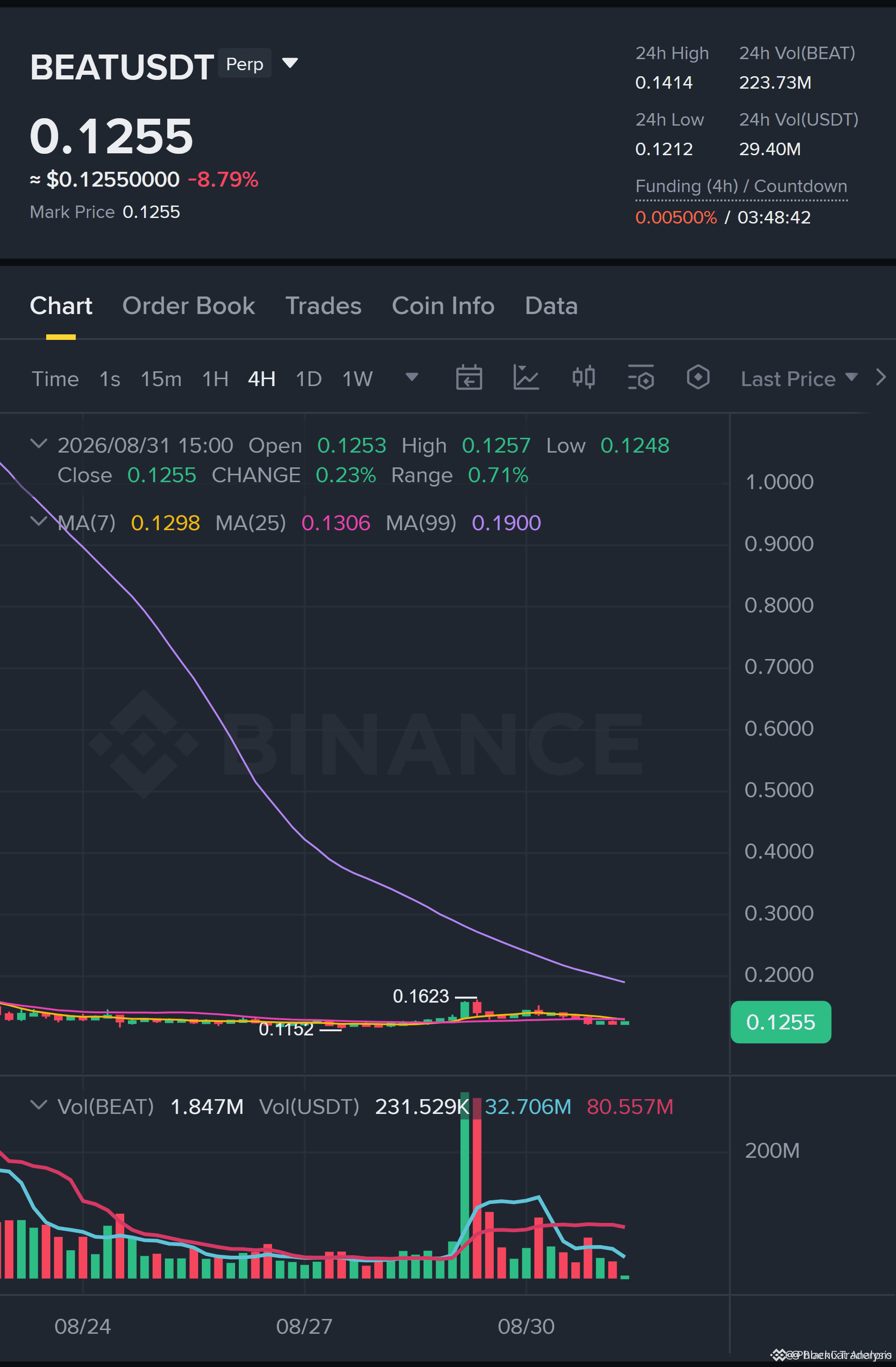896x1367 pixels.
Task: Click the 08/27 date axis marker
Action: [304, 1326]
